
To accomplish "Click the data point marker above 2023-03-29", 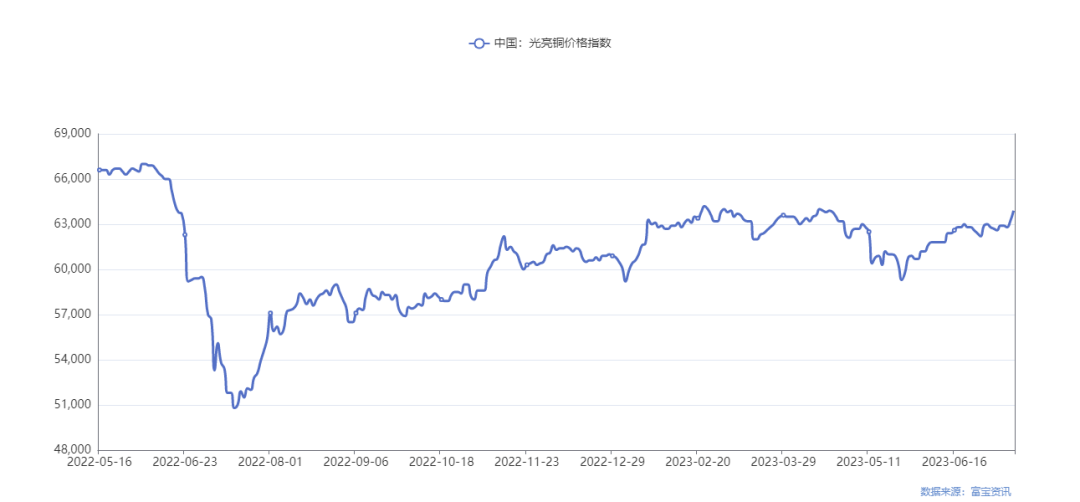I will (783, 215).
